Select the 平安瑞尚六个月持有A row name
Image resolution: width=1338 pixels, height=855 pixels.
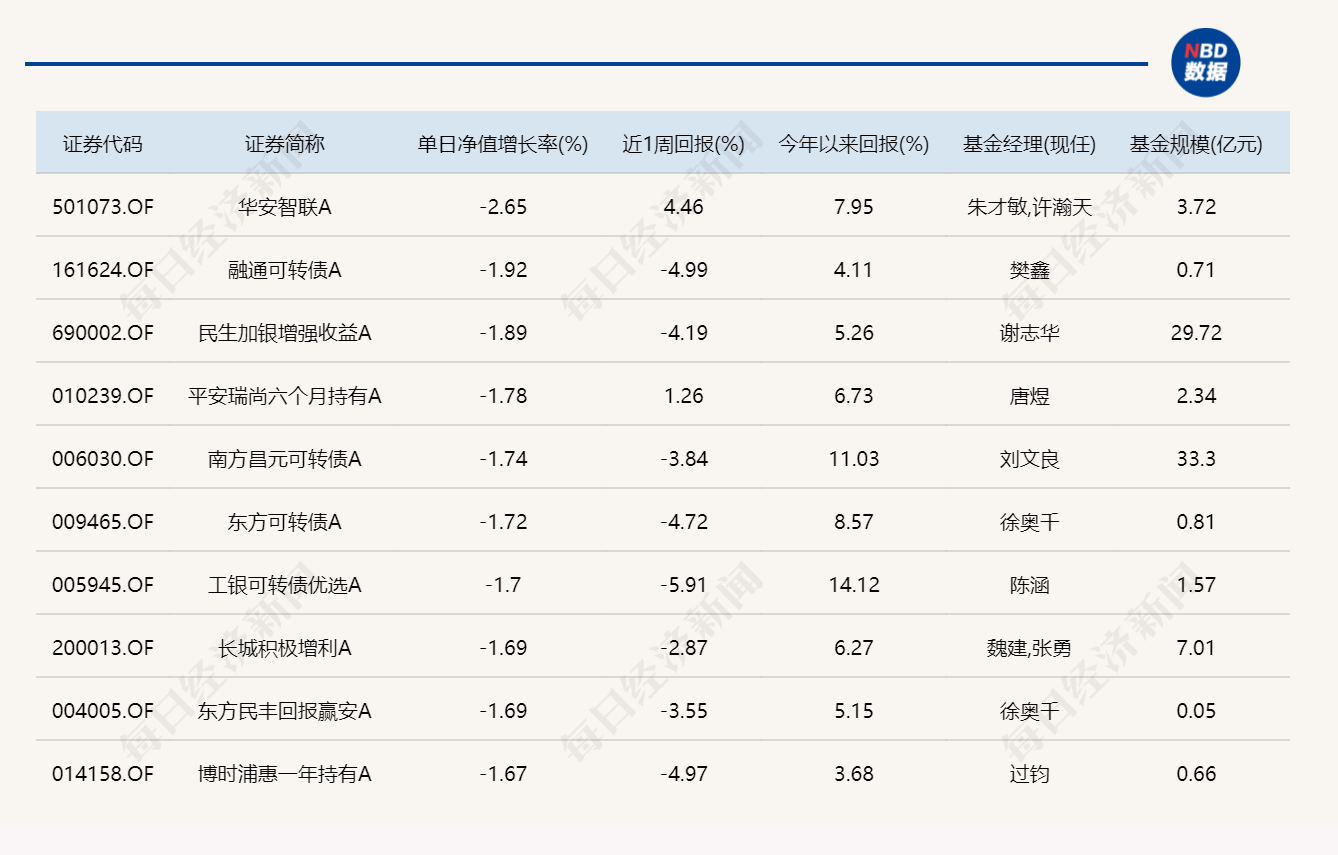[285, 396]
